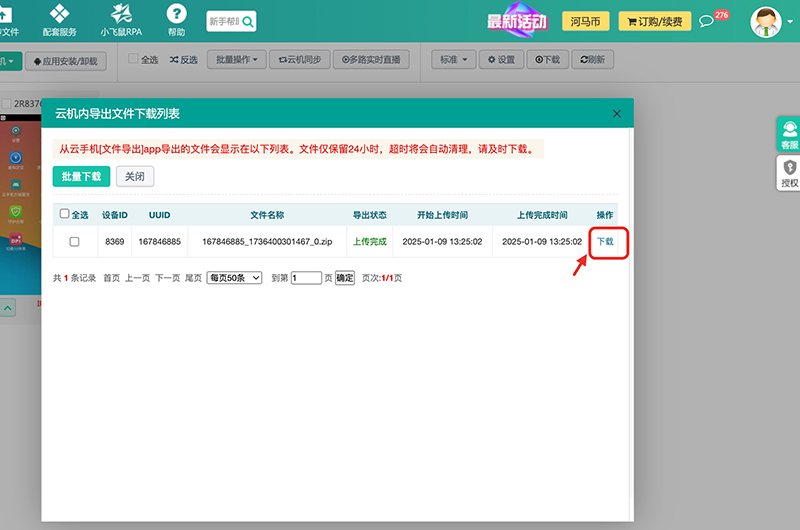Open the user avatar menu
This screenshot has height=530, width=800.
765,22
